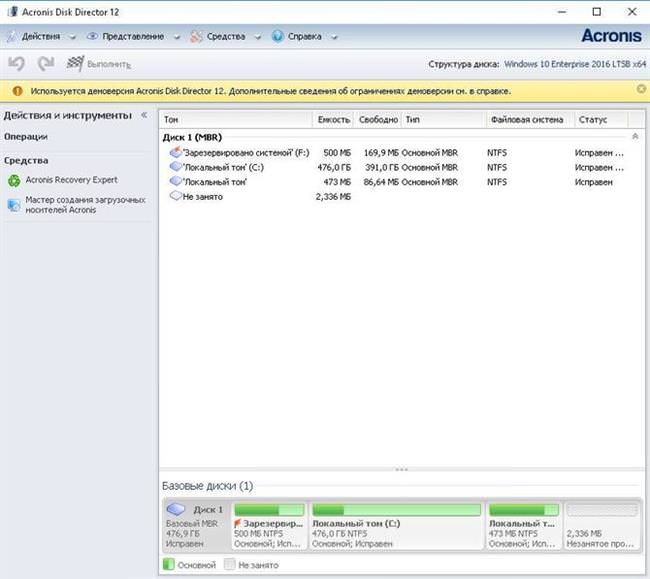This screenshot has height=579, width=650.
Task: Click the Выполнить button label
Action: [x=109, y=65]
